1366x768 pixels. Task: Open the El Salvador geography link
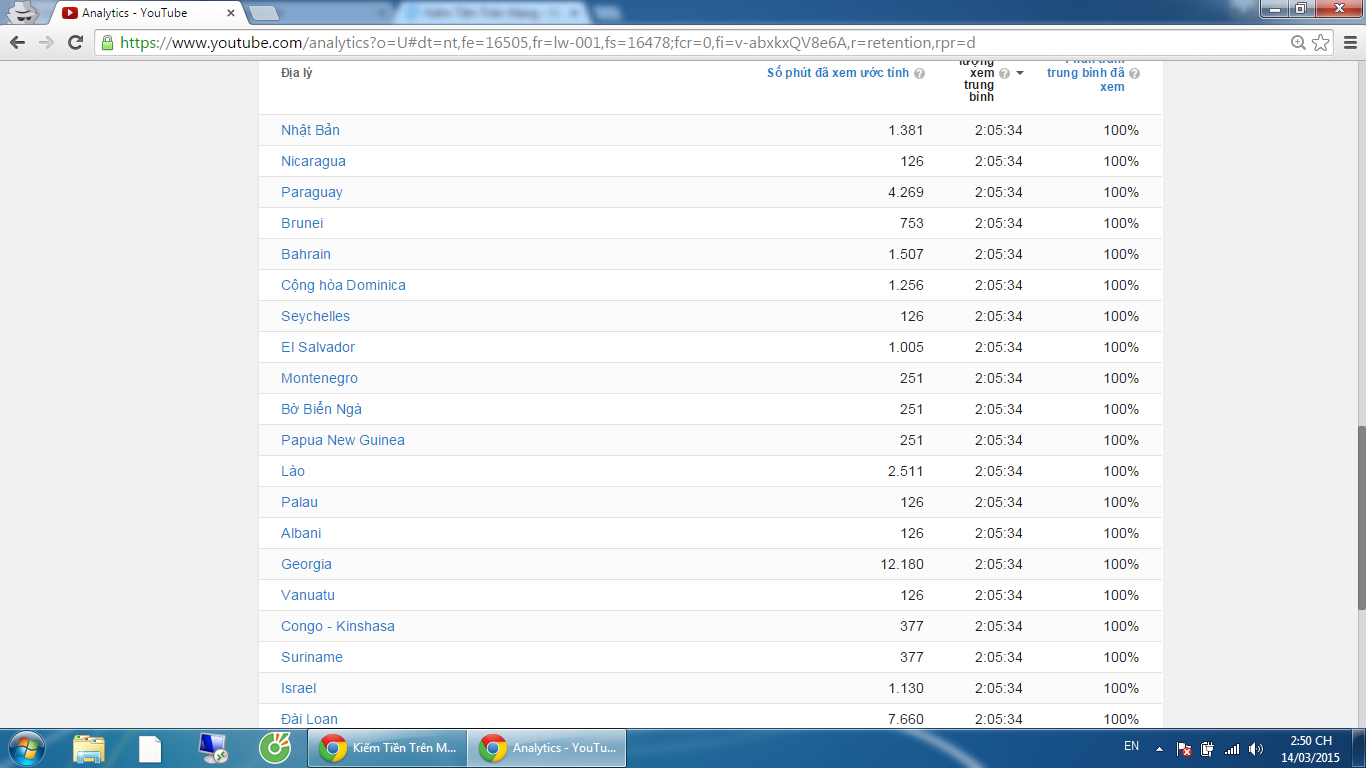coord(318,347)
